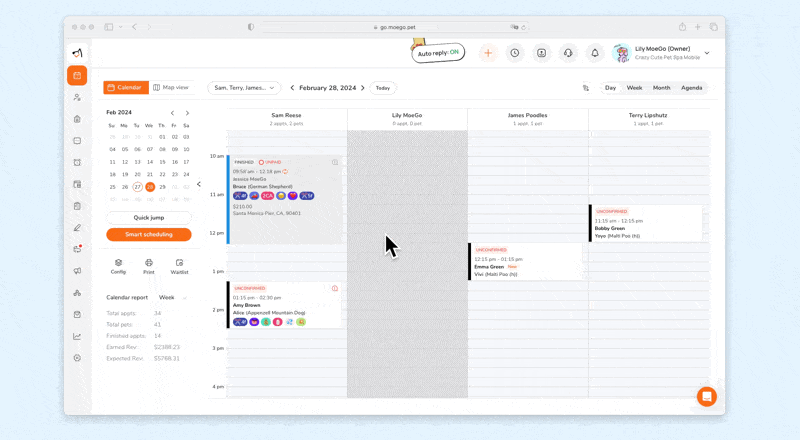This screenshot has width=800, height=440.
Task: Open the contact card icon in the header
Action: [541, 53]
